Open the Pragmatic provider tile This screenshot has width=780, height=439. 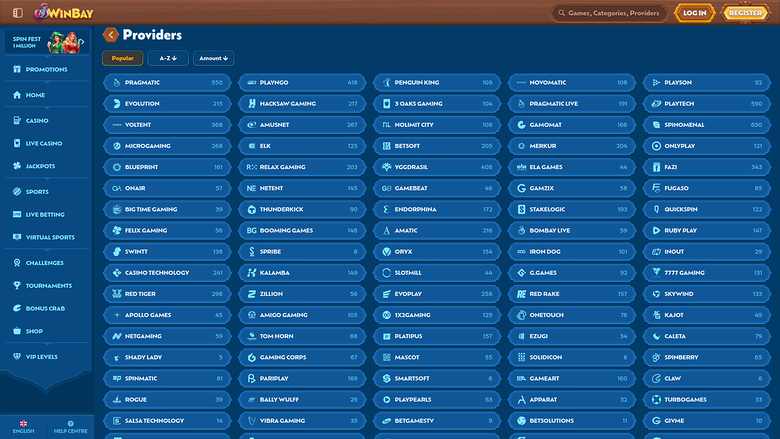(166, 82)
